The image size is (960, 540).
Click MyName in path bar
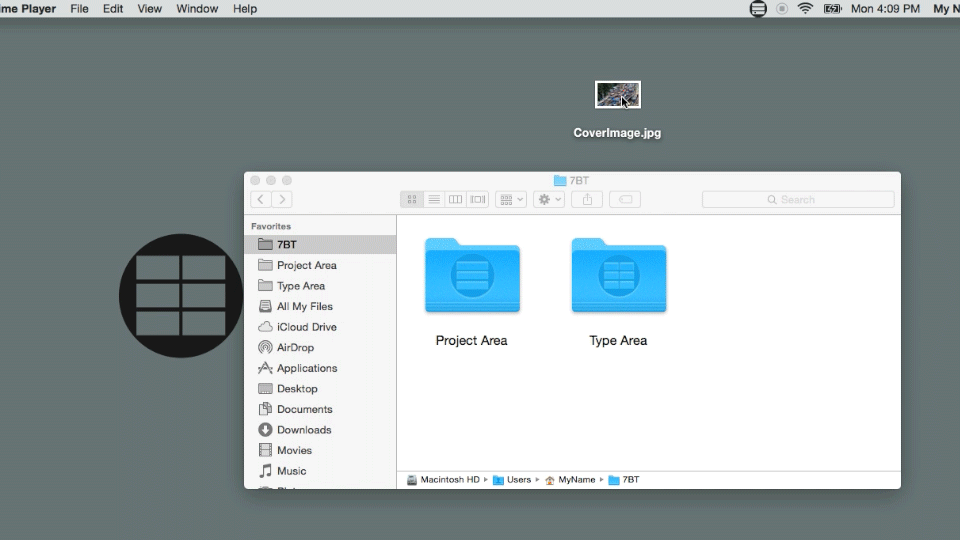(x=570, y=480)
